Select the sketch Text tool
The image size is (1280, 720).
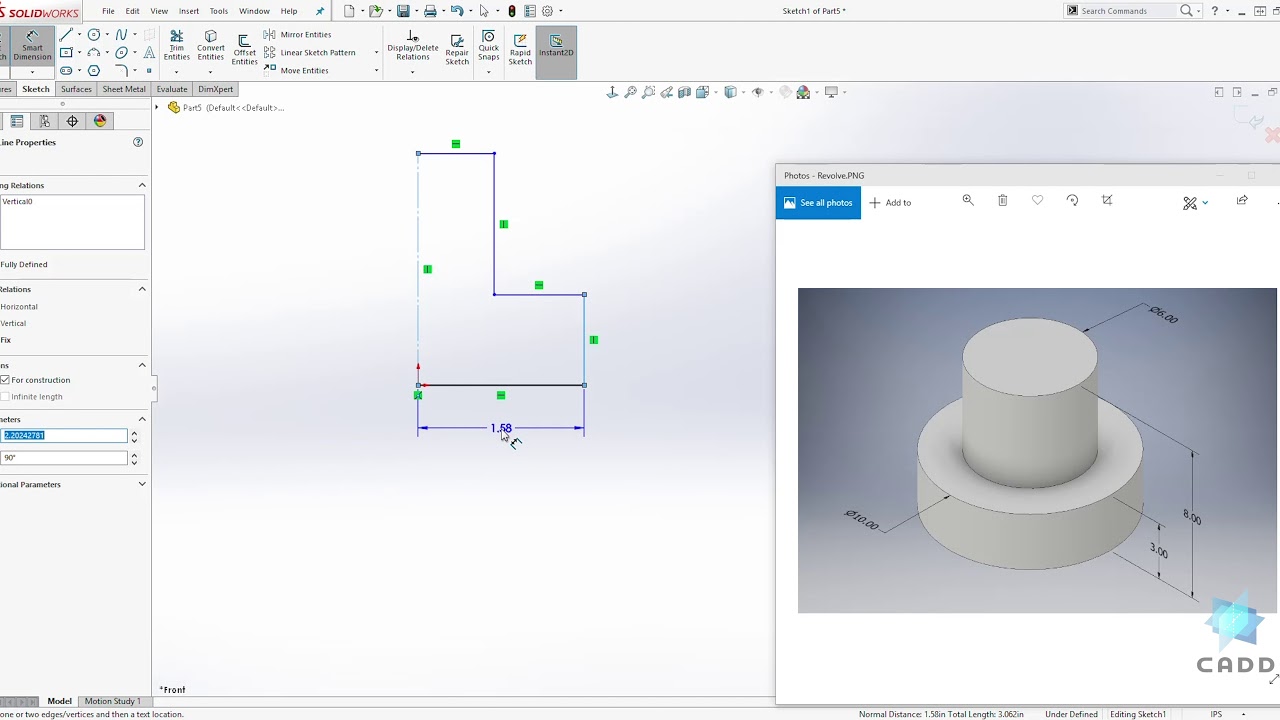(149, 53)
